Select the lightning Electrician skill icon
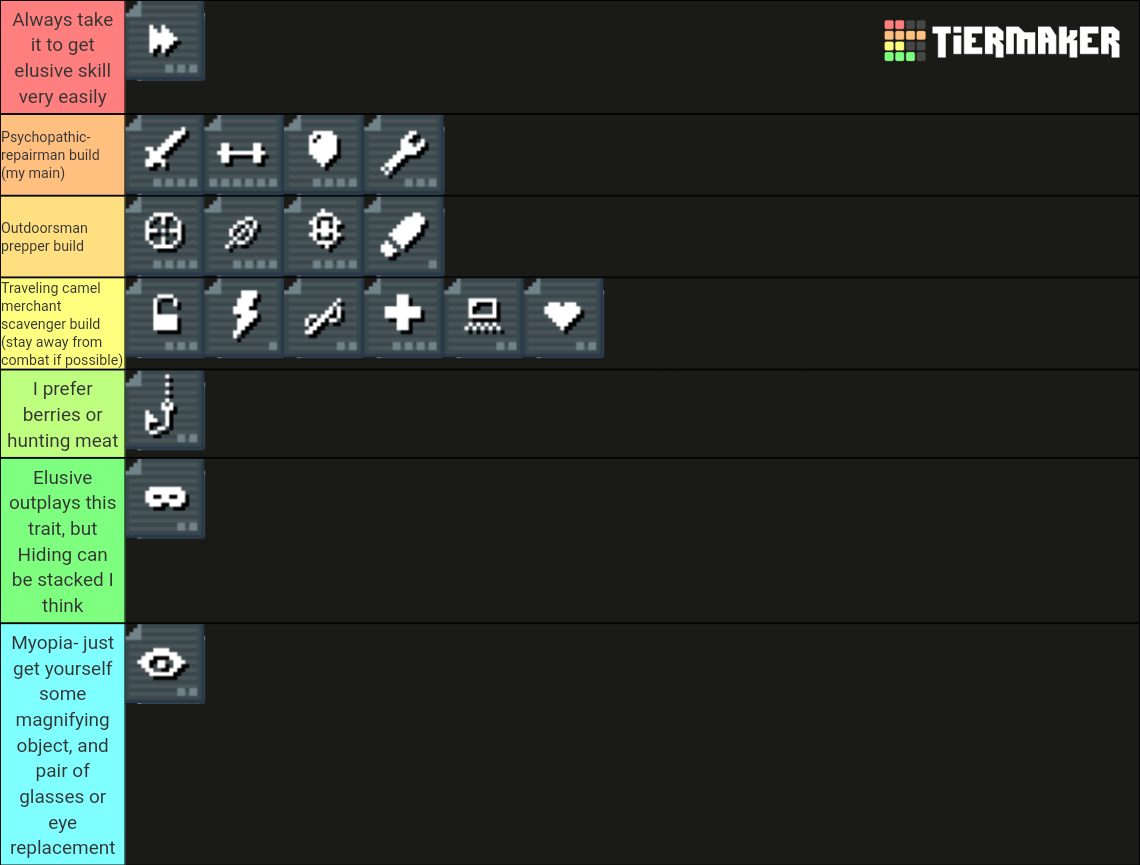 coord(244,317)
